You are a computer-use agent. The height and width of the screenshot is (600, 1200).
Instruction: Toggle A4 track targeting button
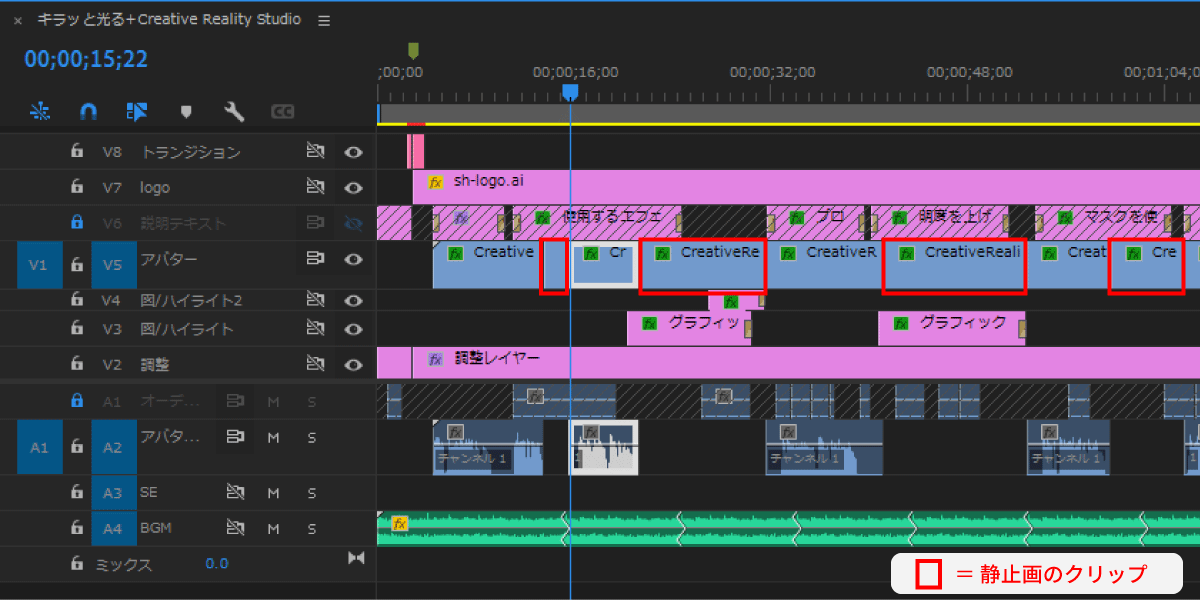112,528
